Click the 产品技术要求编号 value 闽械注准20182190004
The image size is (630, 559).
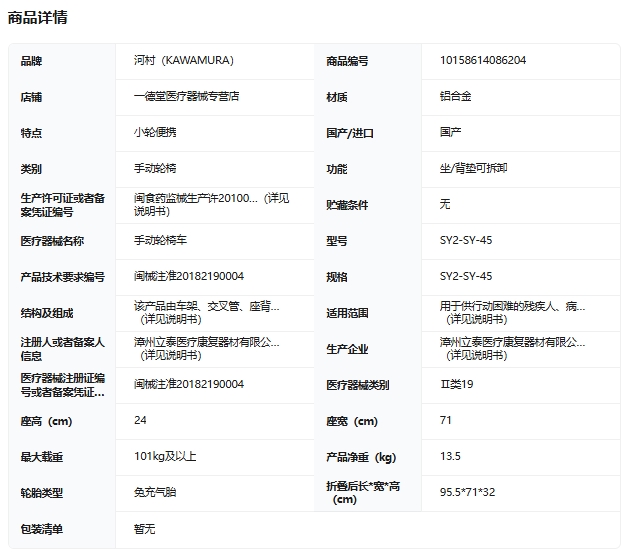pyautogui.click(x=189, y=277)
